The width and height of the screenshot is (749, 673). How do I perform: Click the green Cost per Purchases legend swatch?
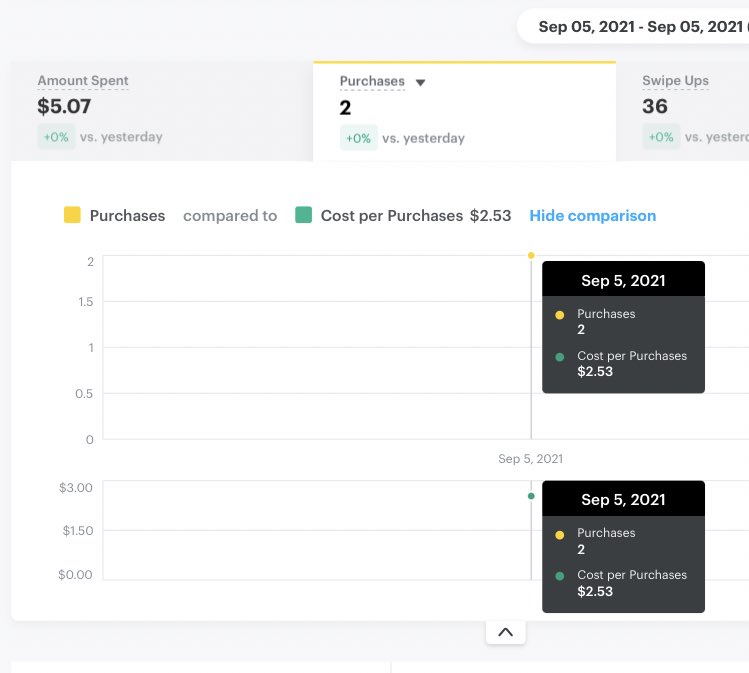tap(303, 215)
